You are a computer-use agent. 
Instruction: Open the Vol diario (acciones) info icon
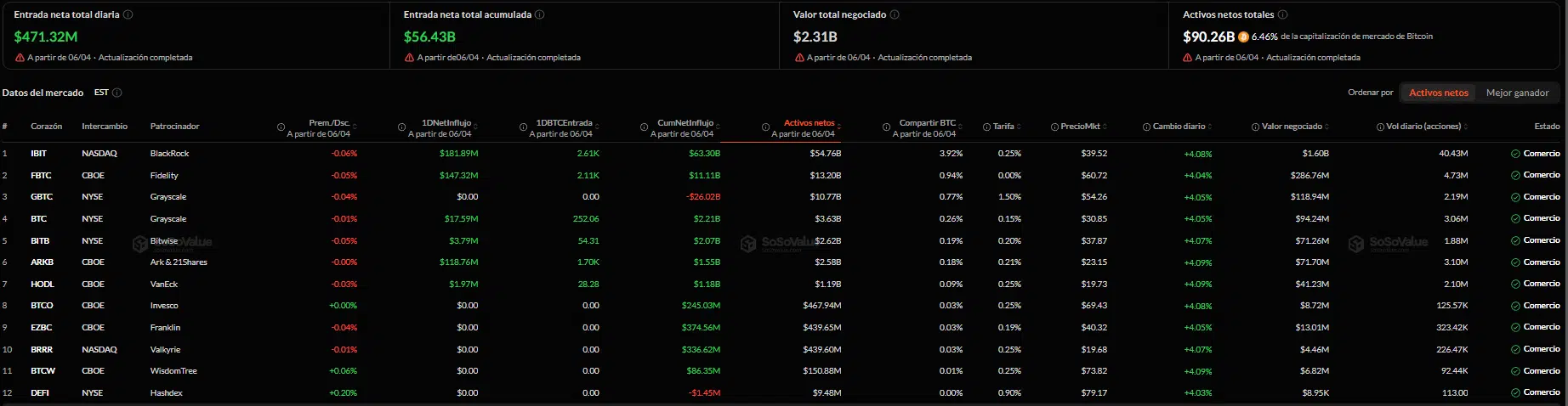[x=1380, y=127]
